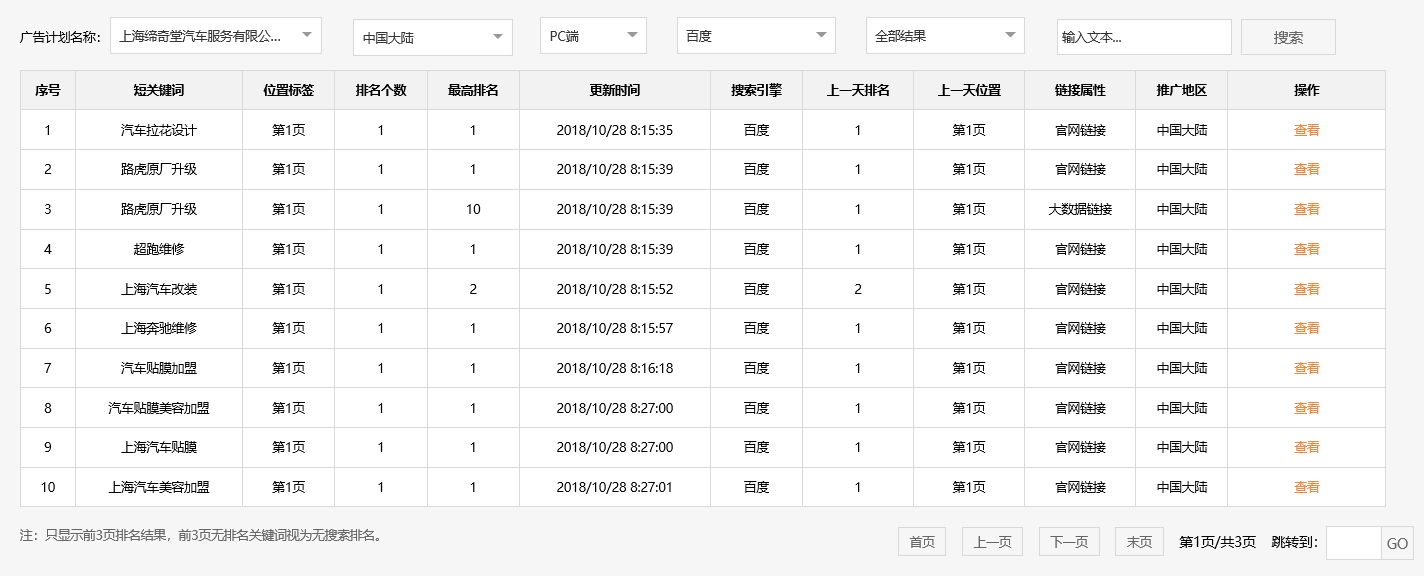Click 查看 for 汽车拉花设计
Image resolution: width=1424 pixels, height=576 pixels.
1307,129
